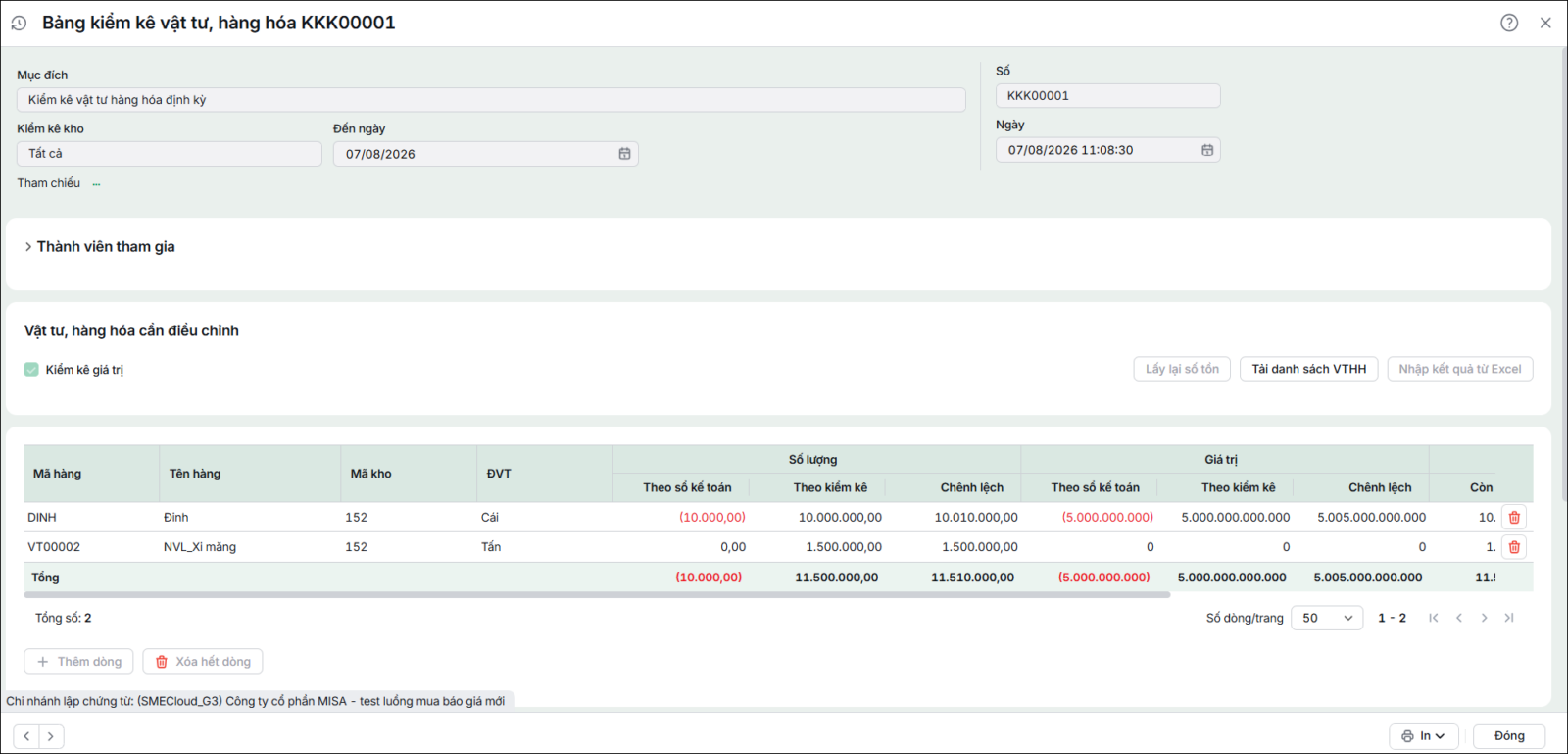Open the calendar picker for Ngày field
1568x754 pixels.
pyautogui.click(x=1207, y=150)
